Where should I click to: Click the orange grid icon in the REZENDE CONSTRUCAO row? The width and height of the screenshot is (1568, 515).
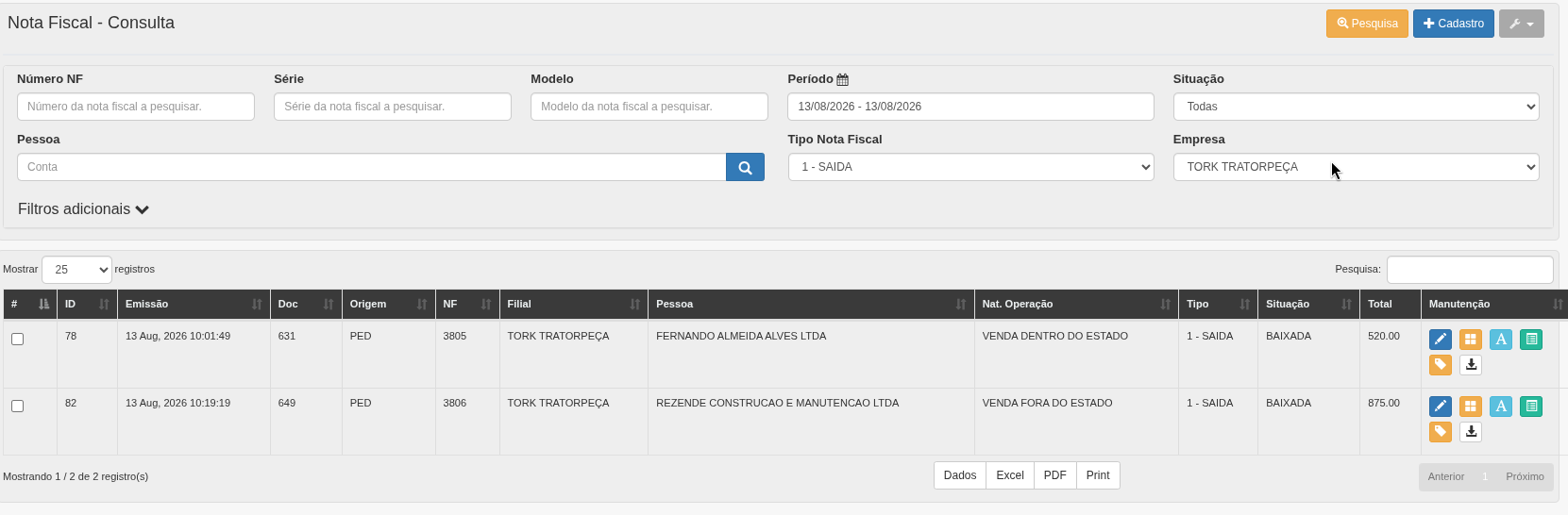pyautogui.click(x=1470, y=407)
